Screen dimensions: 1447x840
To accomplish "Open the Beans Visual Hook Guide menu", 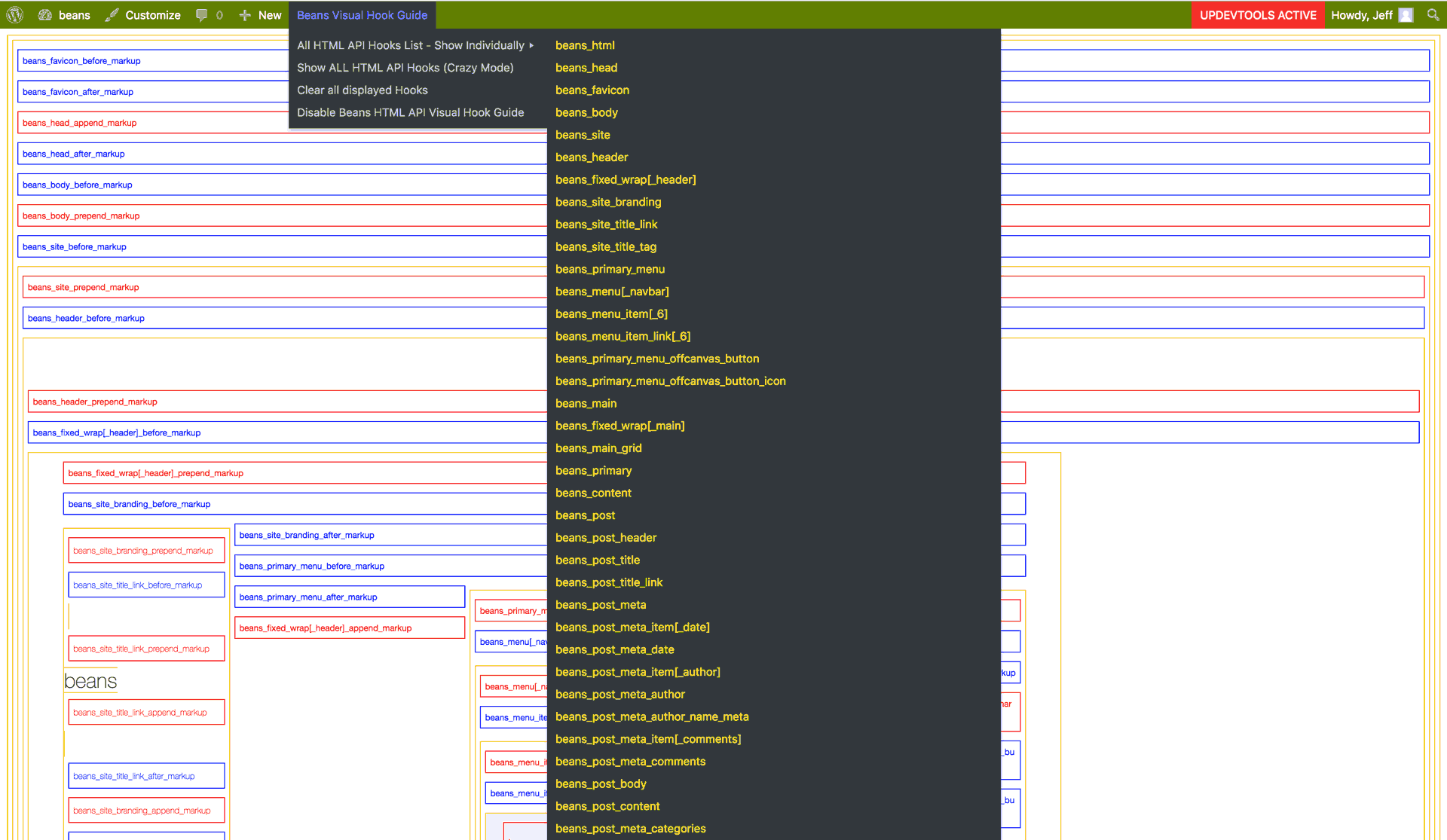I will (x=362, y=15).
